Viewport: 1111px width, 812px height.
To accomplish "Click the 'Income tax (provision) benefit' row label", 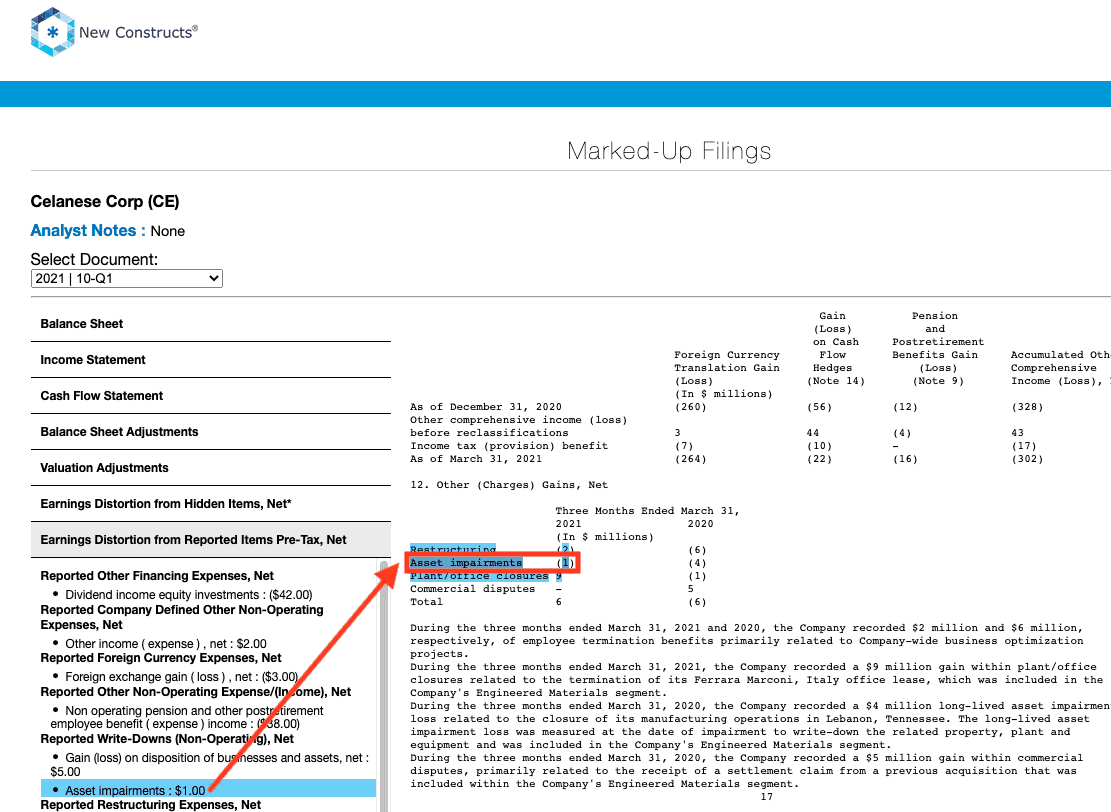I will (x=509, y=446).
